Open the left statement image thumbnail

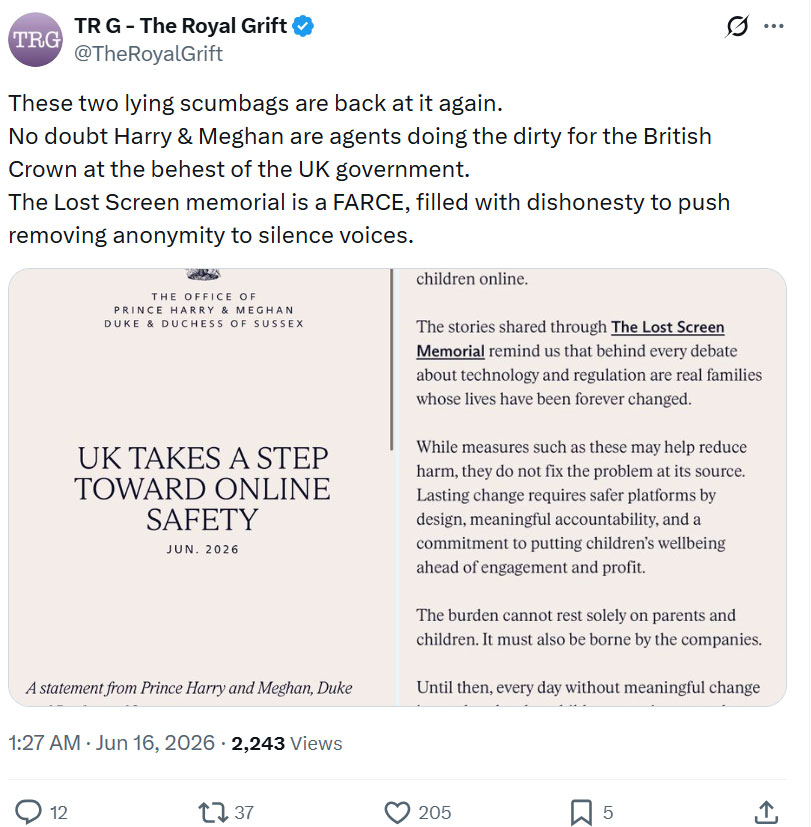(x=202, y=487)
